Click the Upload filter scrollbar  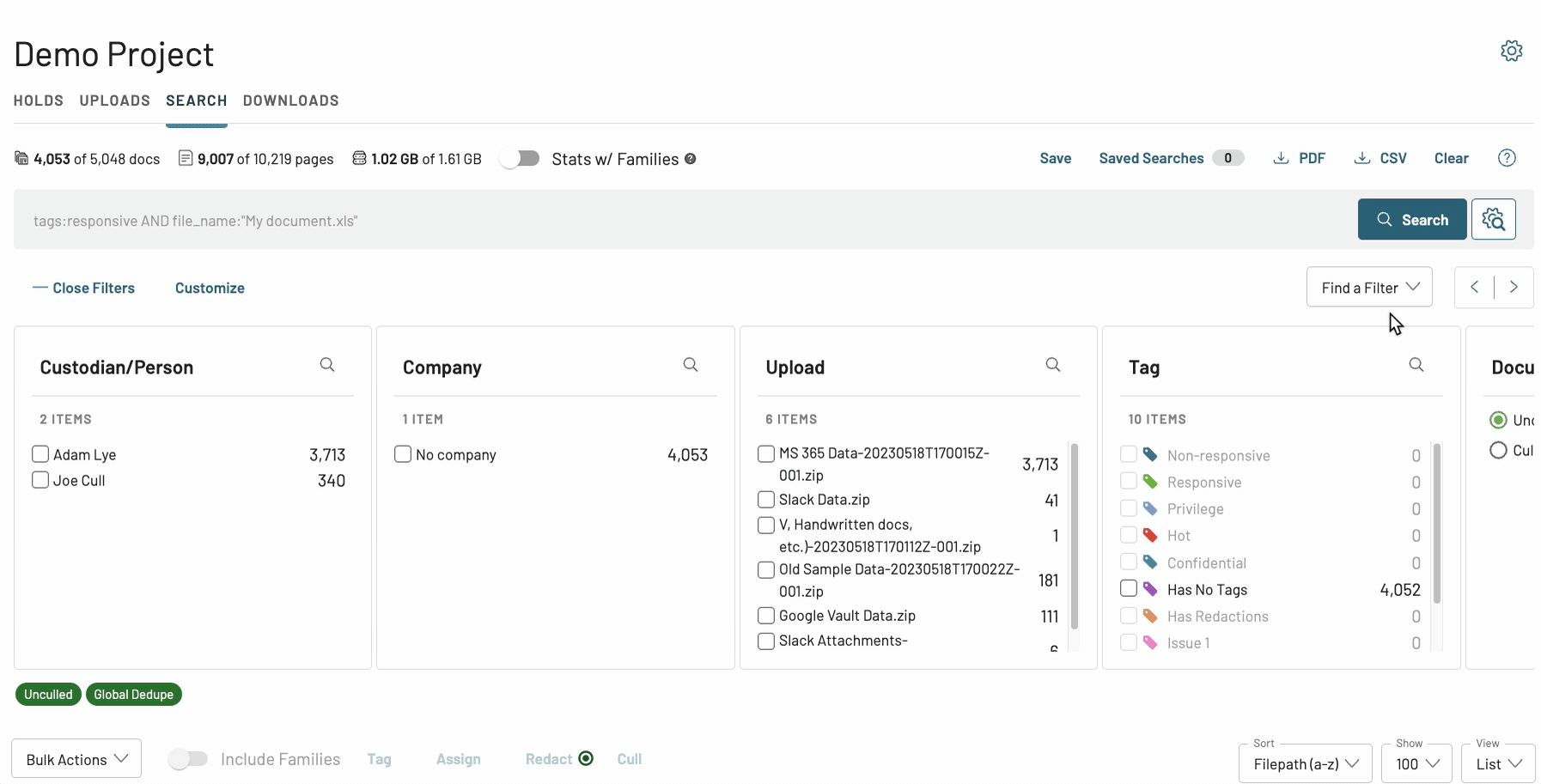coord(1075,537)
